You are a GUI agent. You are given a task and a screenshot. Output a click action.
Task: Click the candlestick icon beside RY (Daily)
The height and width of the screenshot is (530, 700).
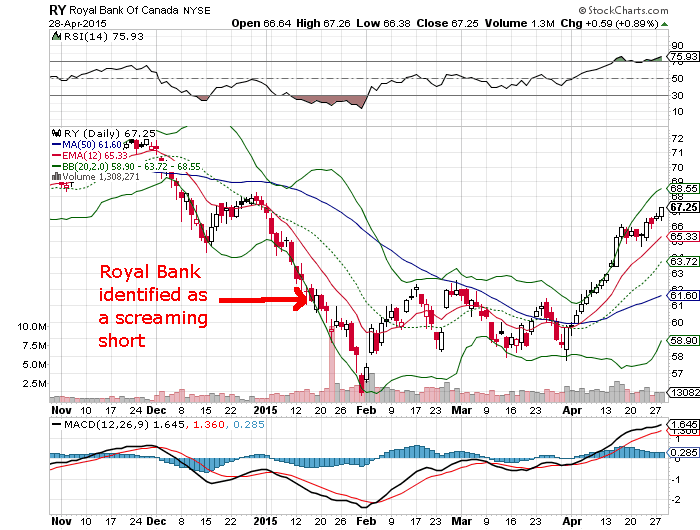coord(57,133)
